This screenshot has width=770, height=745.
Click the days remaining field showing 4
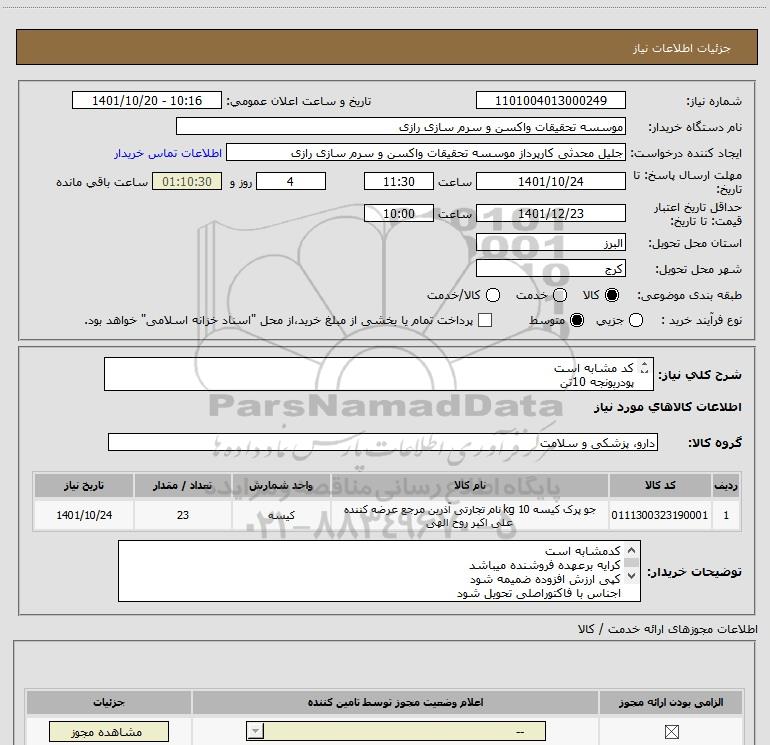[291, 181]
